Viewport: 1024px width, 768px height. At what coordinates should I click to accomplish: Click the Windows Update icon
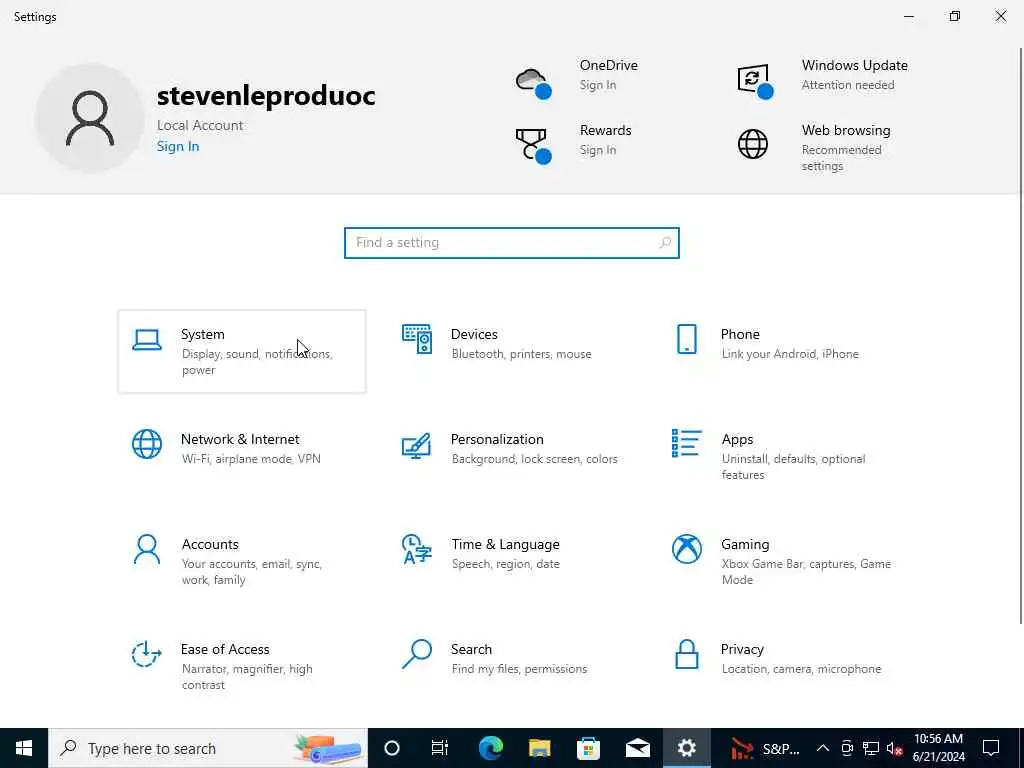pyautogui.click(x=755, y=81)
